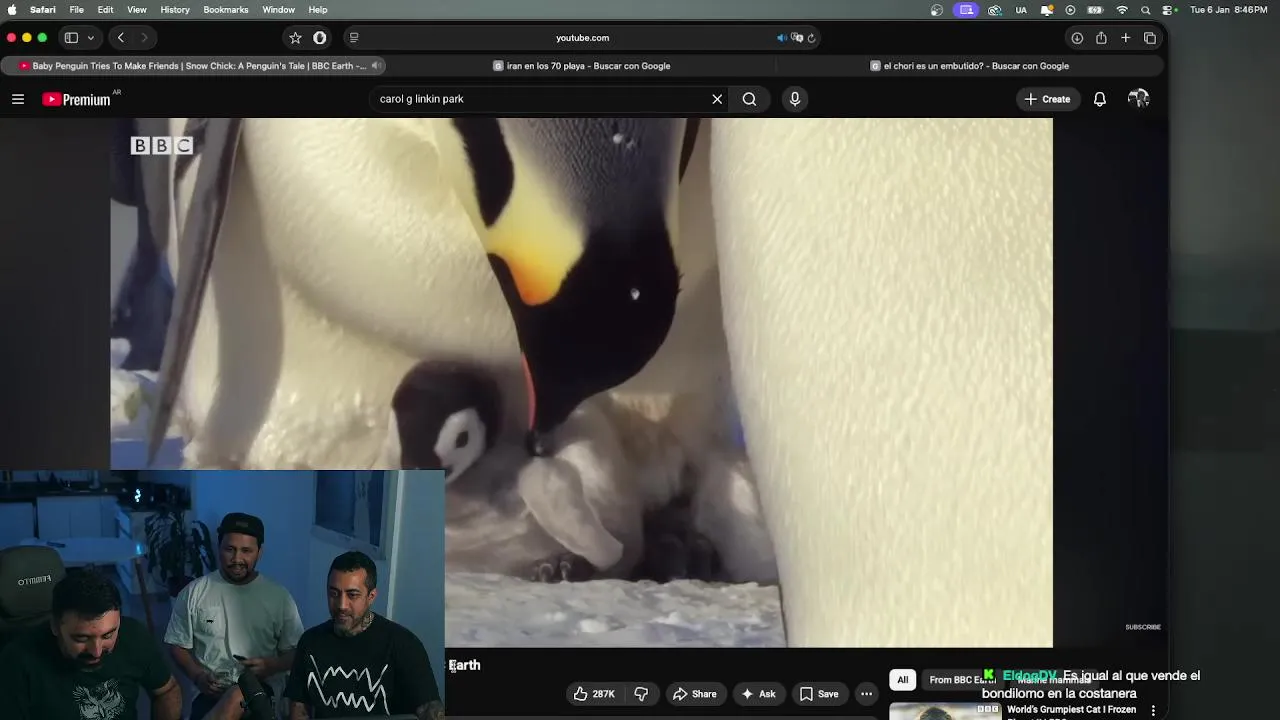Open Wi-Fi status in menu bar
Viewport: 1280px width, 720px height.
pyautogui.click(x=1122, y=10)
